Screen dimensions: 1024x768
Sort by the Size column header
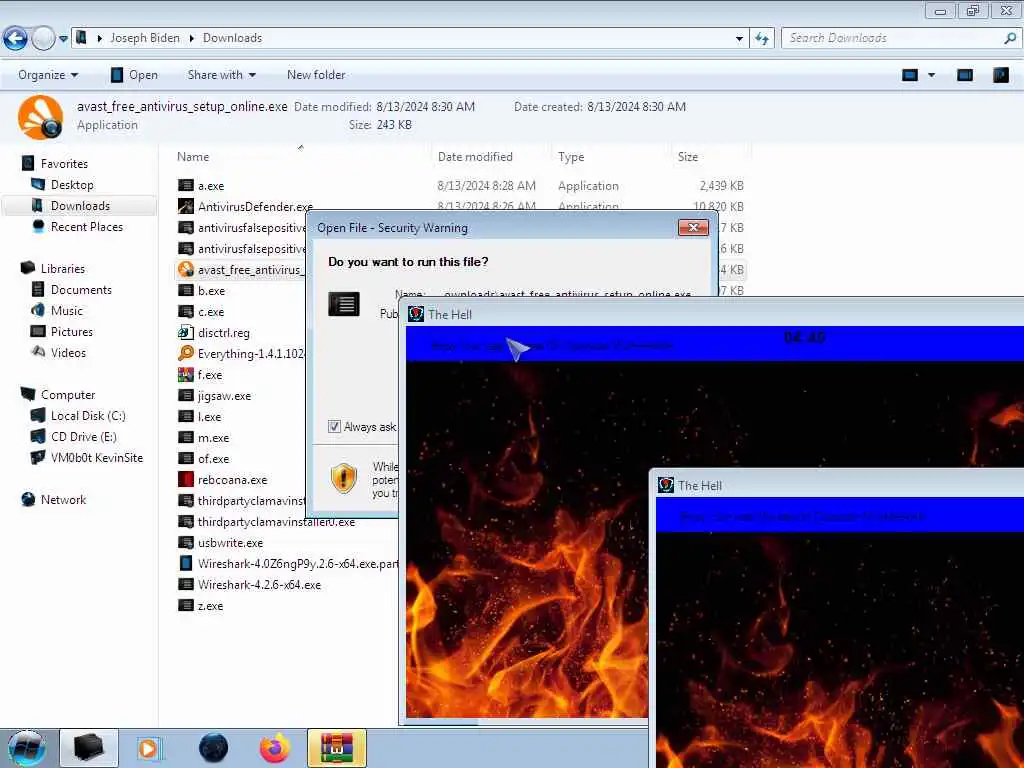coord(688,157)
